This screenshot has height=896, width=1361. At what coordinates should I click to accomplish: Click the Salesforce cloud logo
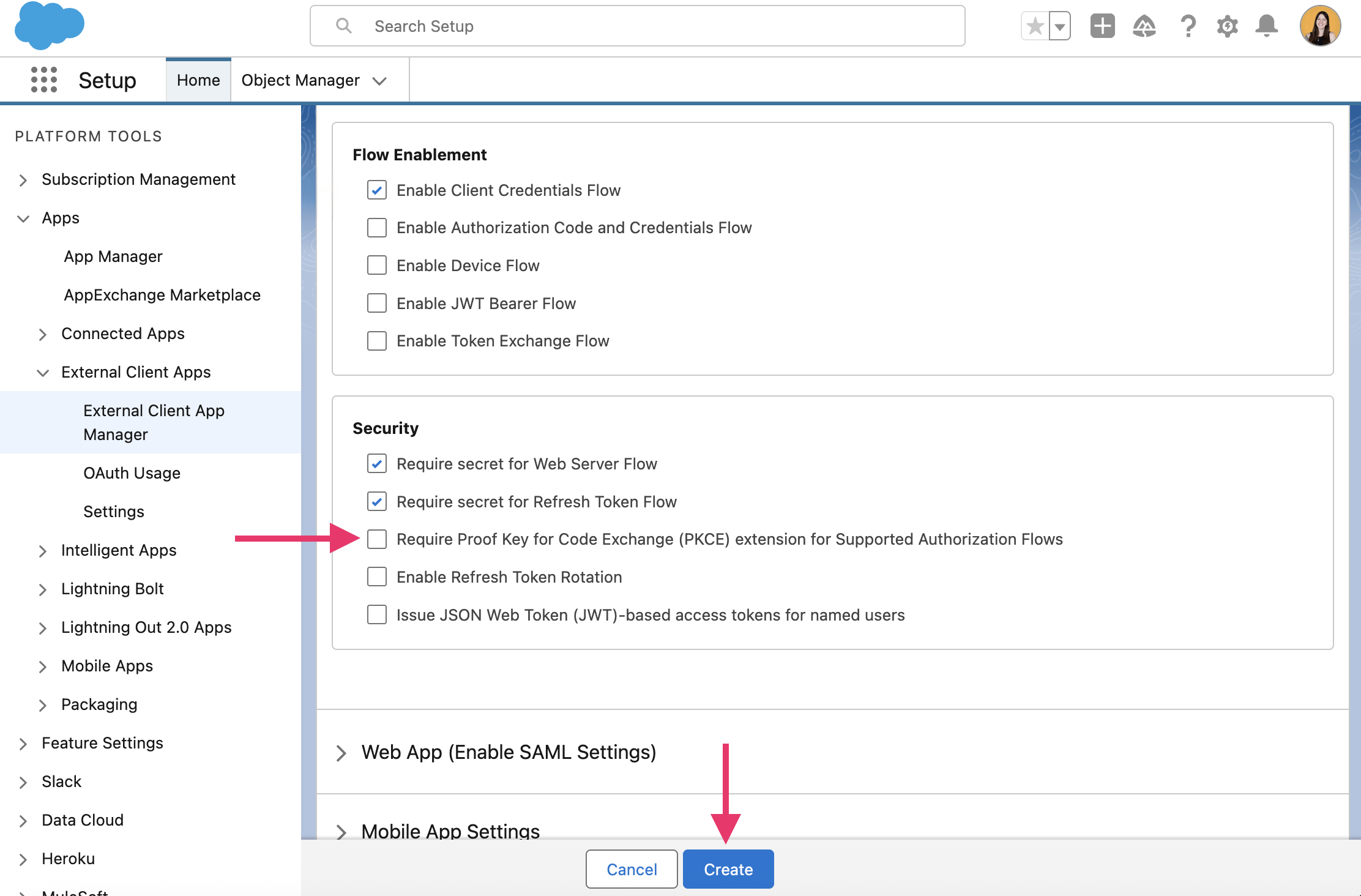(49, 26)
